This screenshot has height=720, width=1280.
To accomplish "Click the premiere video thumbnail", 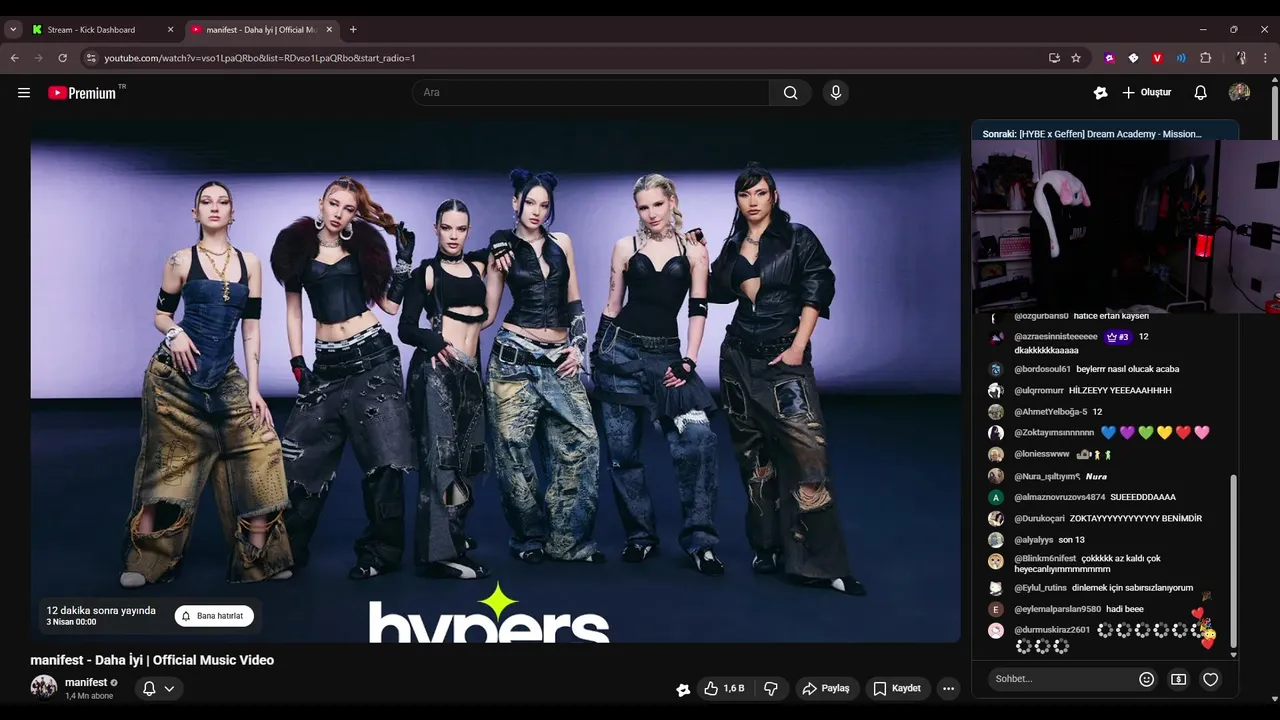I will pos(495,382).
